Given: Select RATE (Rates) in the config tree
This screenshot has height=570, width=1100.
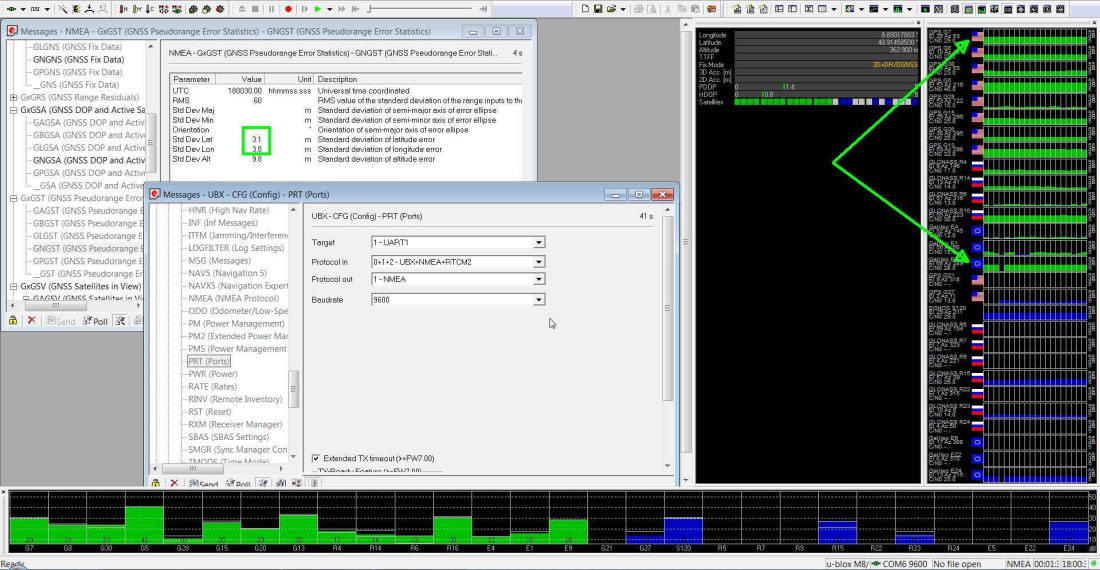Looking at the screenshot, I should click(x=210, y=387).
